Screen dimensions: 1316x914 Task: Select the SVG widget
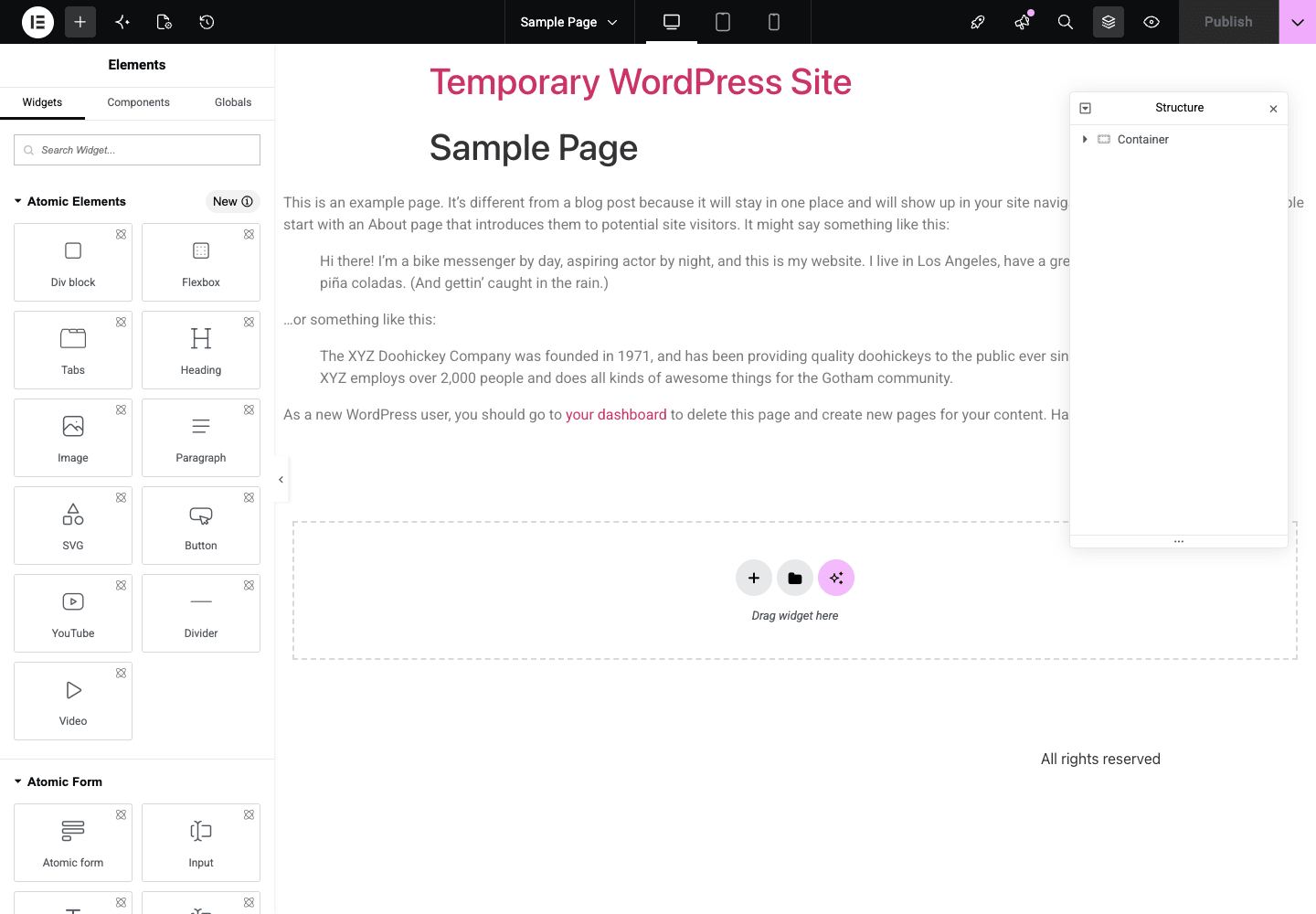coord(73,526)
